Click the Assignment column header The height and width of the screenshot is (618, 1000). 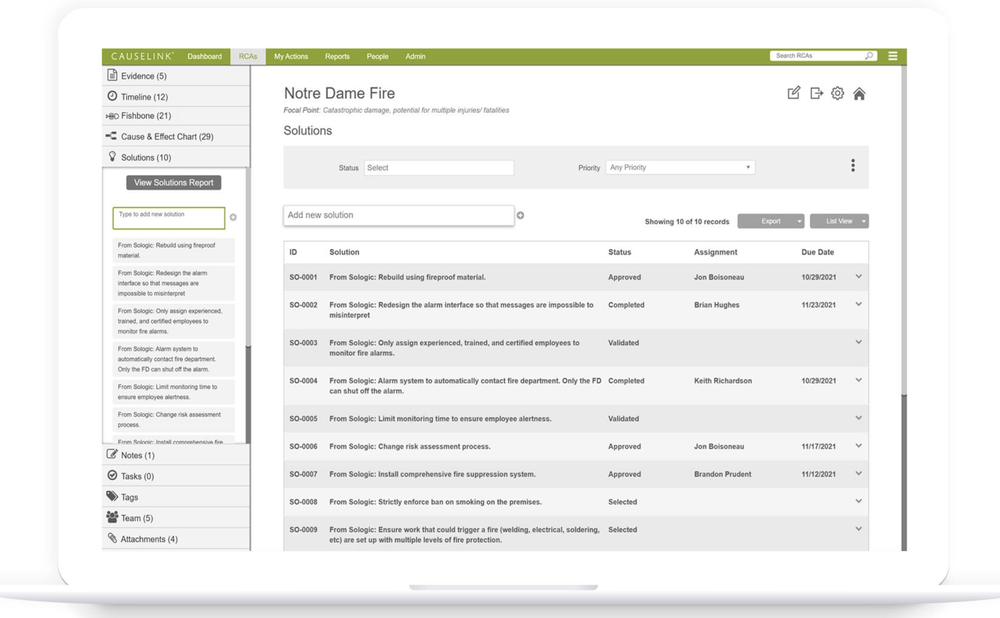coord(716,252)
